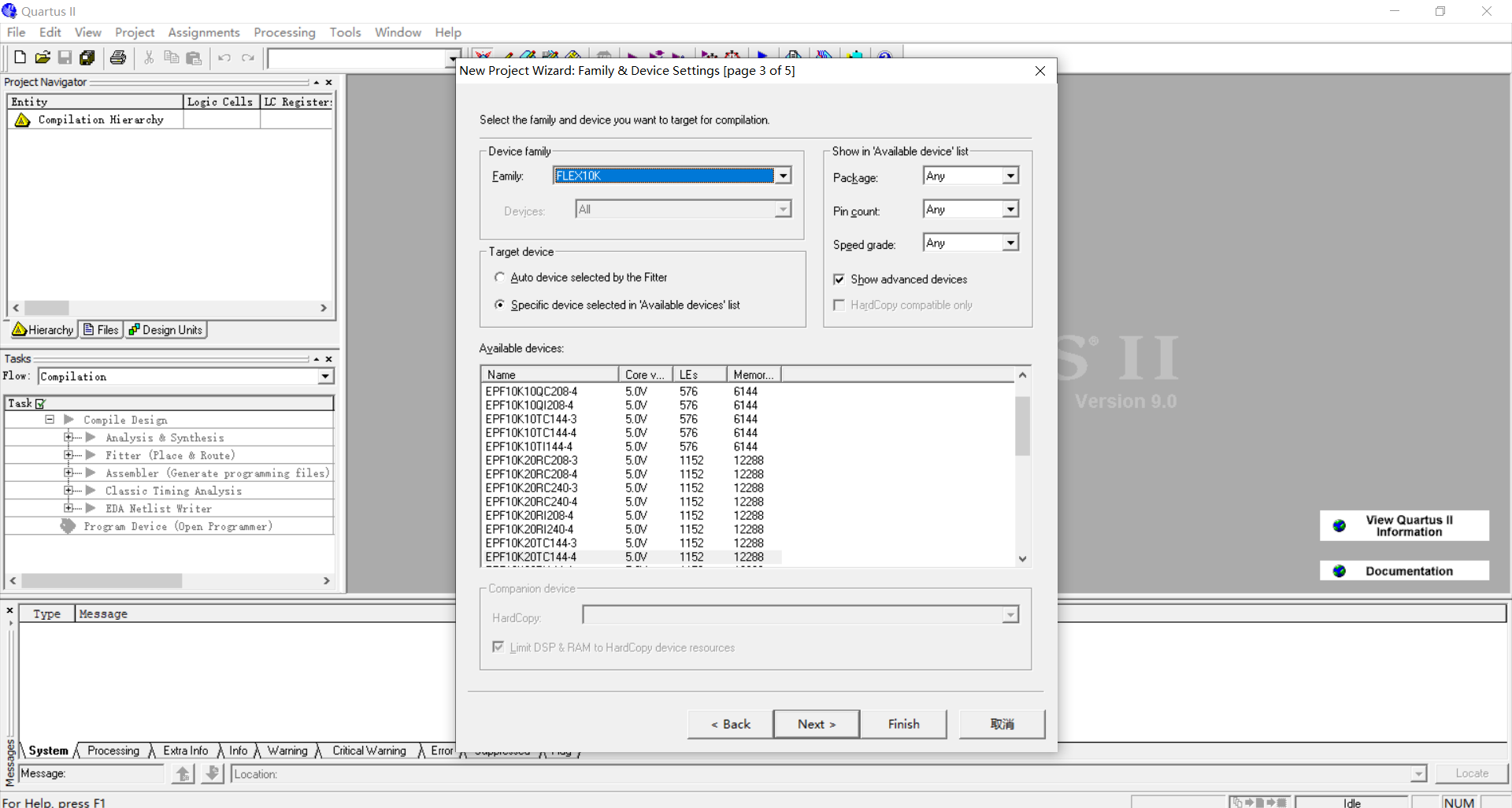Open the Speed grade dropdown
Viewport: 1512px width, 808px height.
[x=1010, y=243]
